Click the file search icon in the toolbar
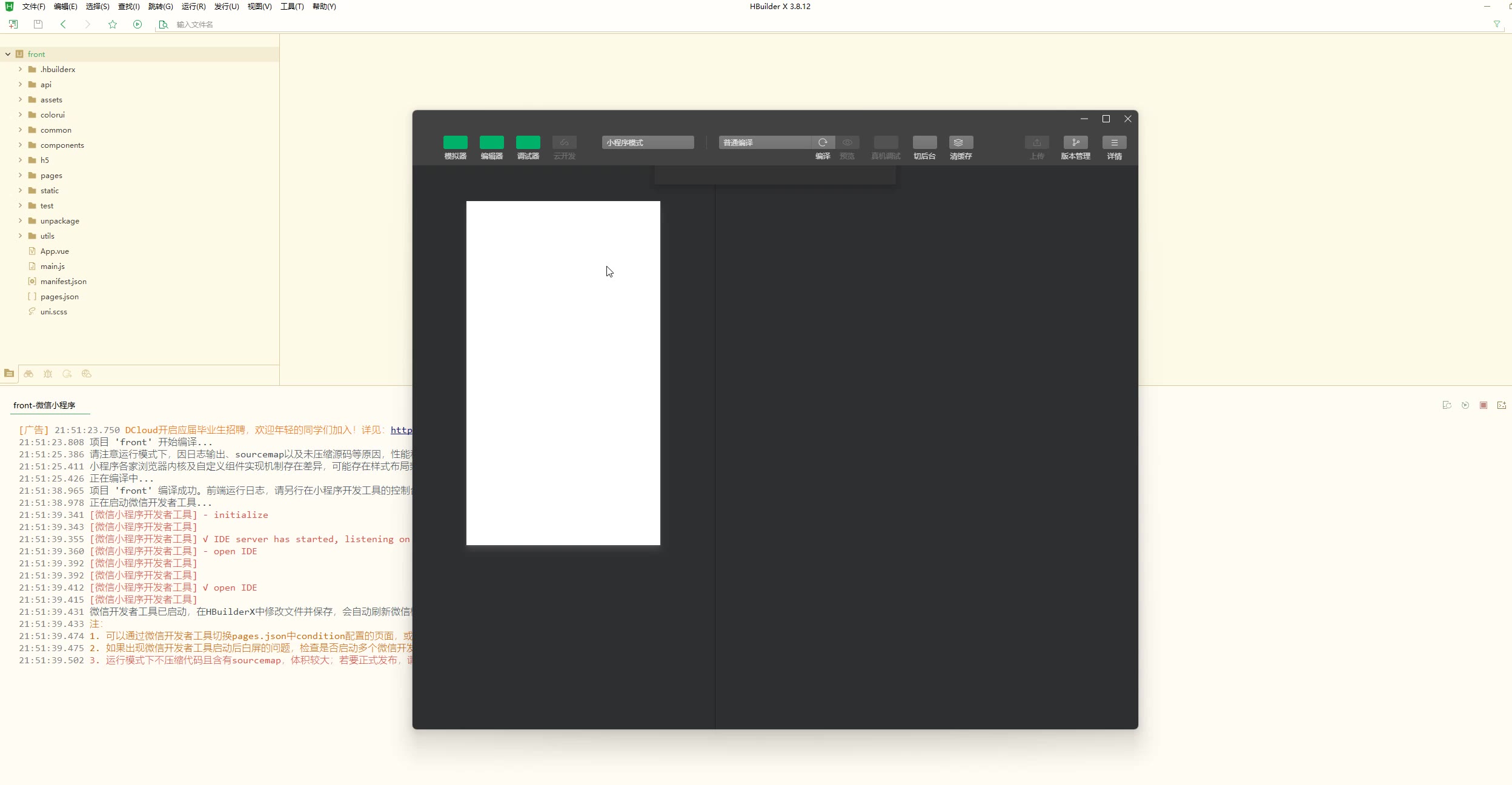This screenshot has height=785, width=1512. pos(163,25)
